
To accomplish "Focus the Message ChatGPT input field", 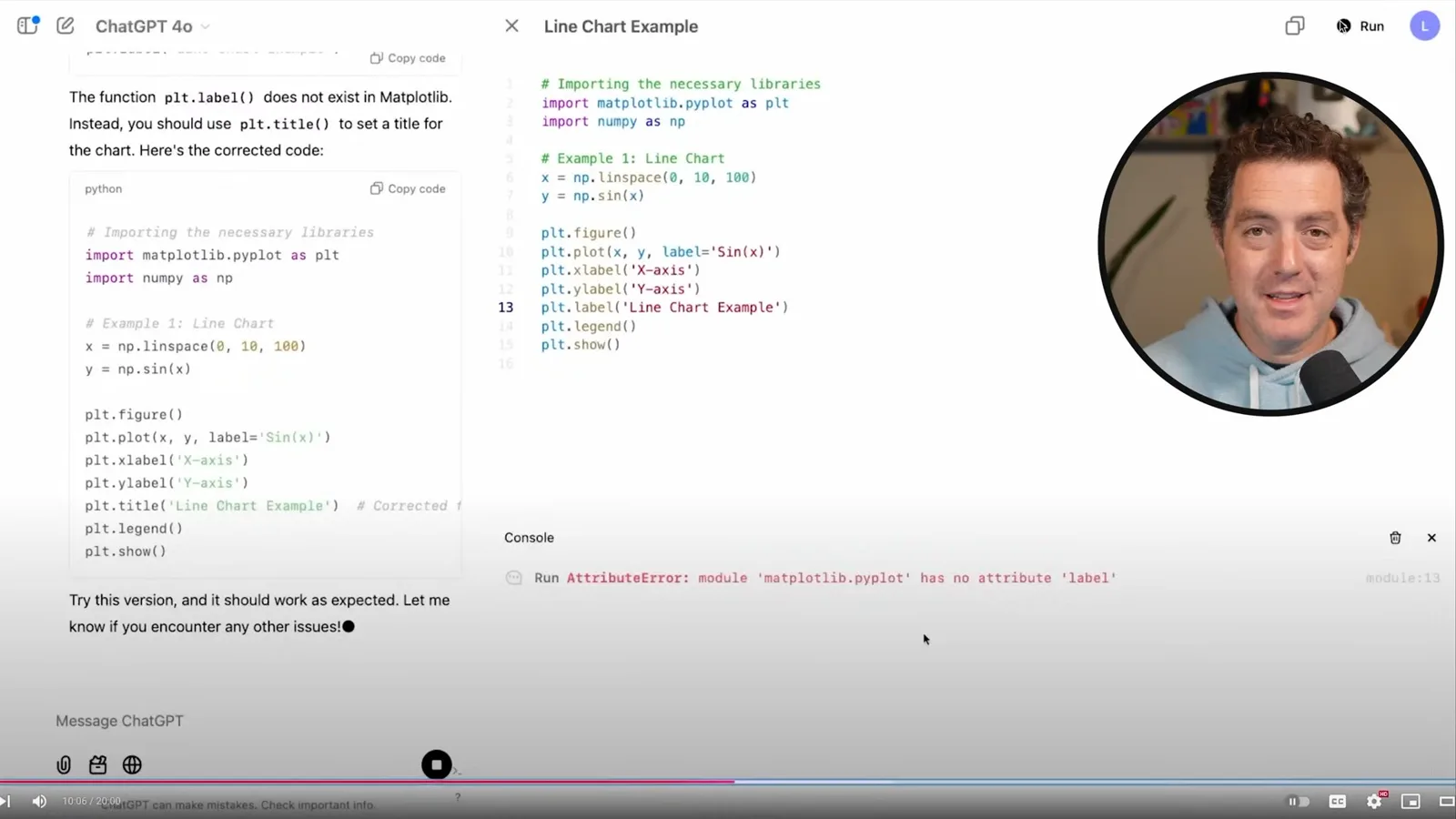I will 246,721.
